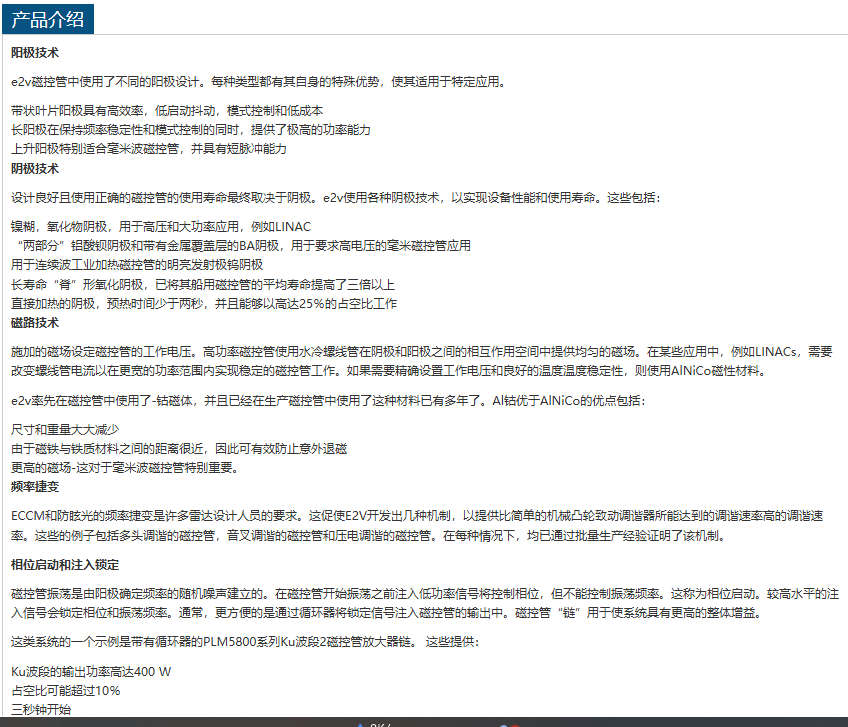This screenshot has height=727, width=848.
Task: Click the 三秒钟开始 line
Action: 41,709
